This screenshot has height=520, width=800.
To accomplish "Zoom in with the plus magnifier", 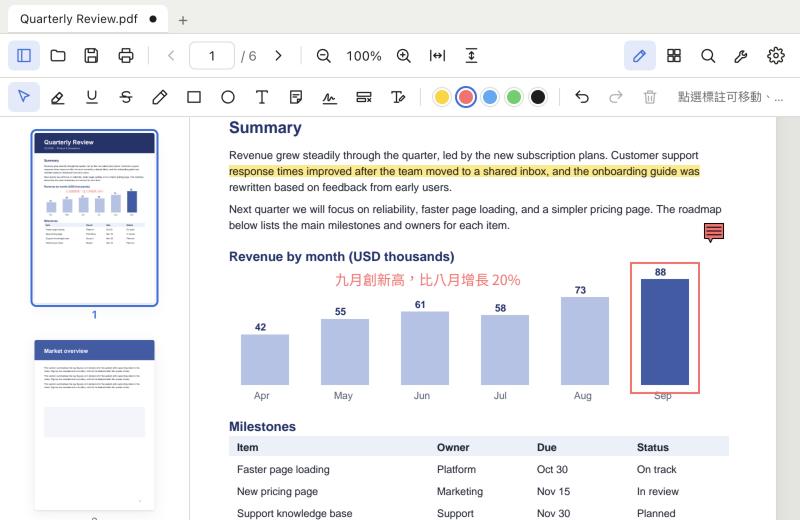I will (x=404, y=56).
